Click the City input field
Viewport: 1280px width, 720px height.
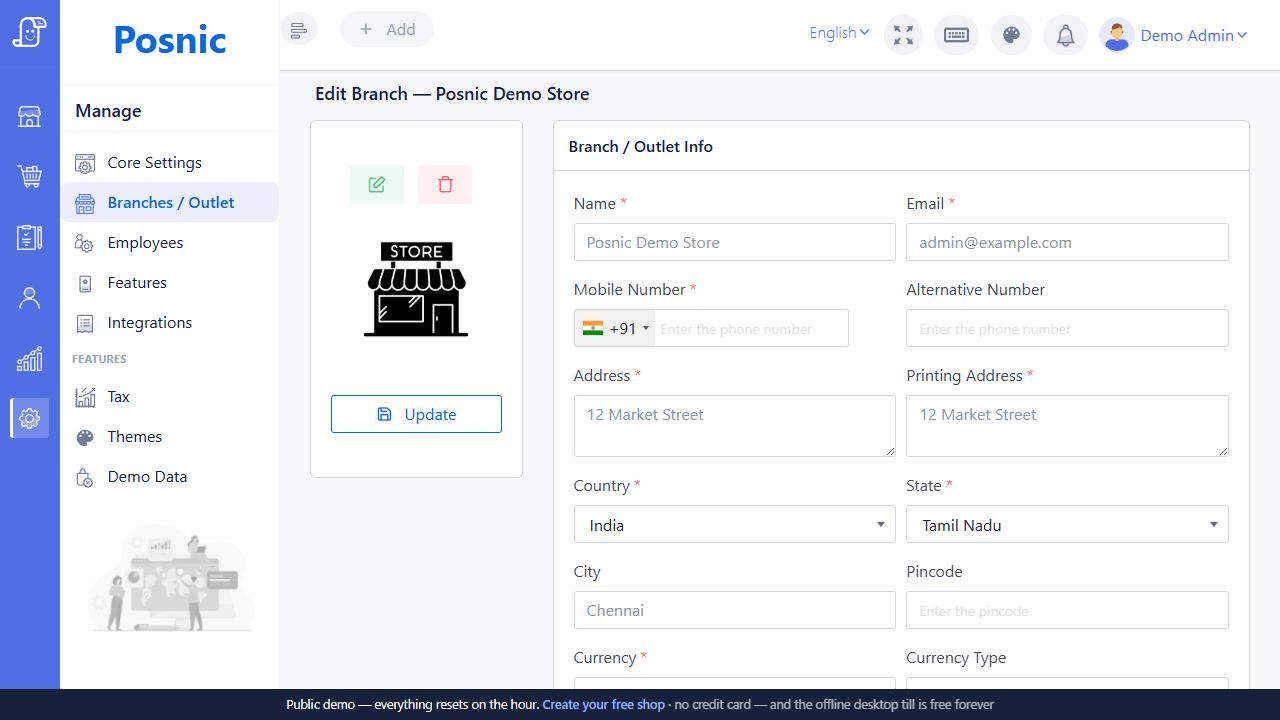tap(735, 610)
